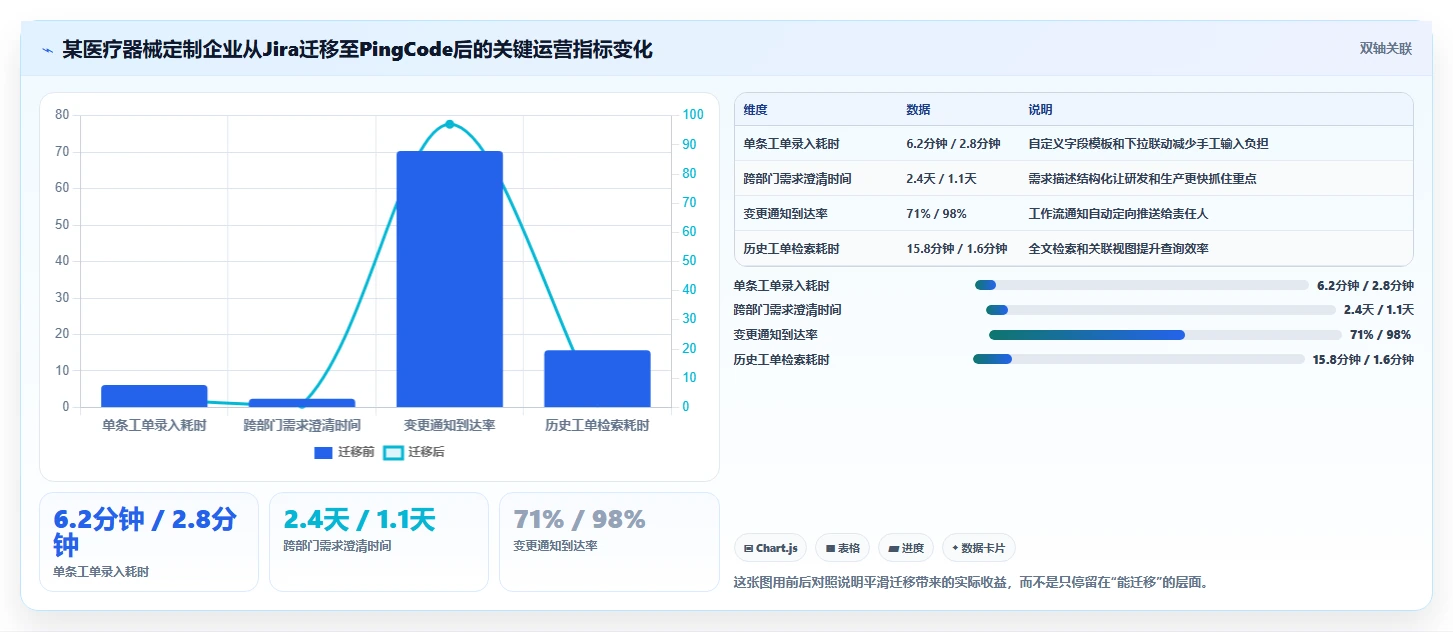Image resolution: width=1453 pixels, height=632 pixels.
Task: Click the lightning icon beside the title
Action: (x=47, y=50)
